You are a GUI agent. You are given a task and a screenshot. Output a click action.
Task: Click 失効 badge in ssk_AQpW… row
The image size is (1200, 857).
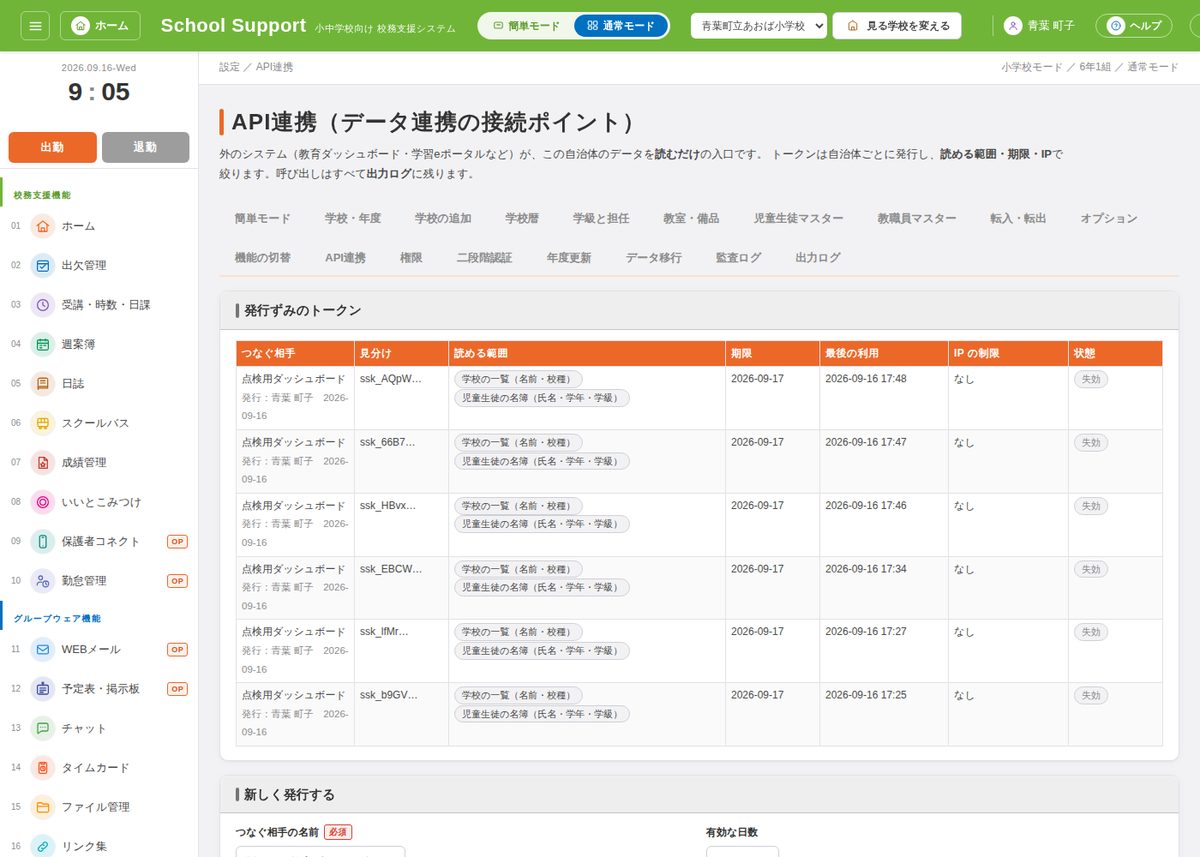coord(1091,379)
